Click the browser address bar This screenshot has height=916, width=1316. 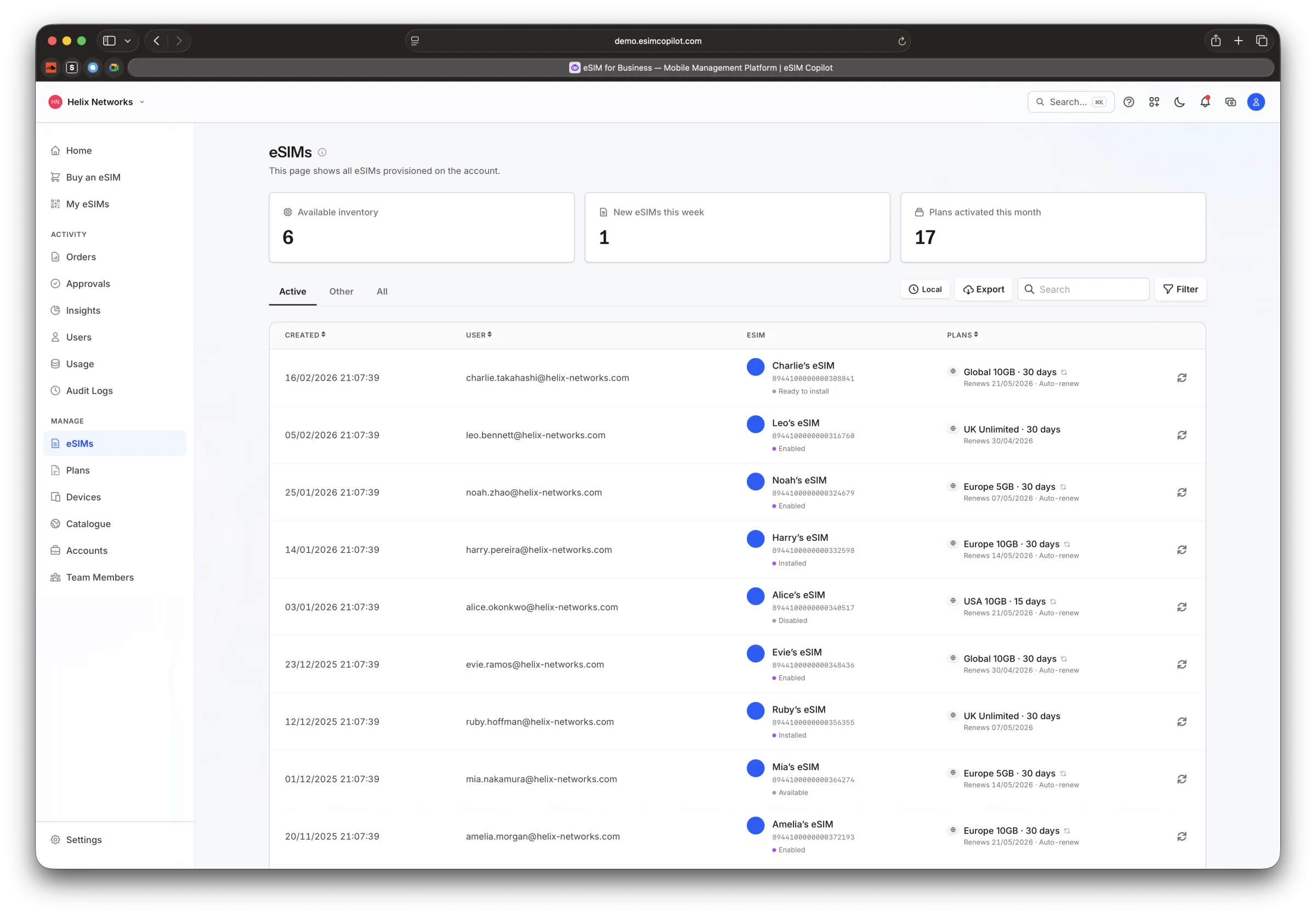[x=657, y=41]
